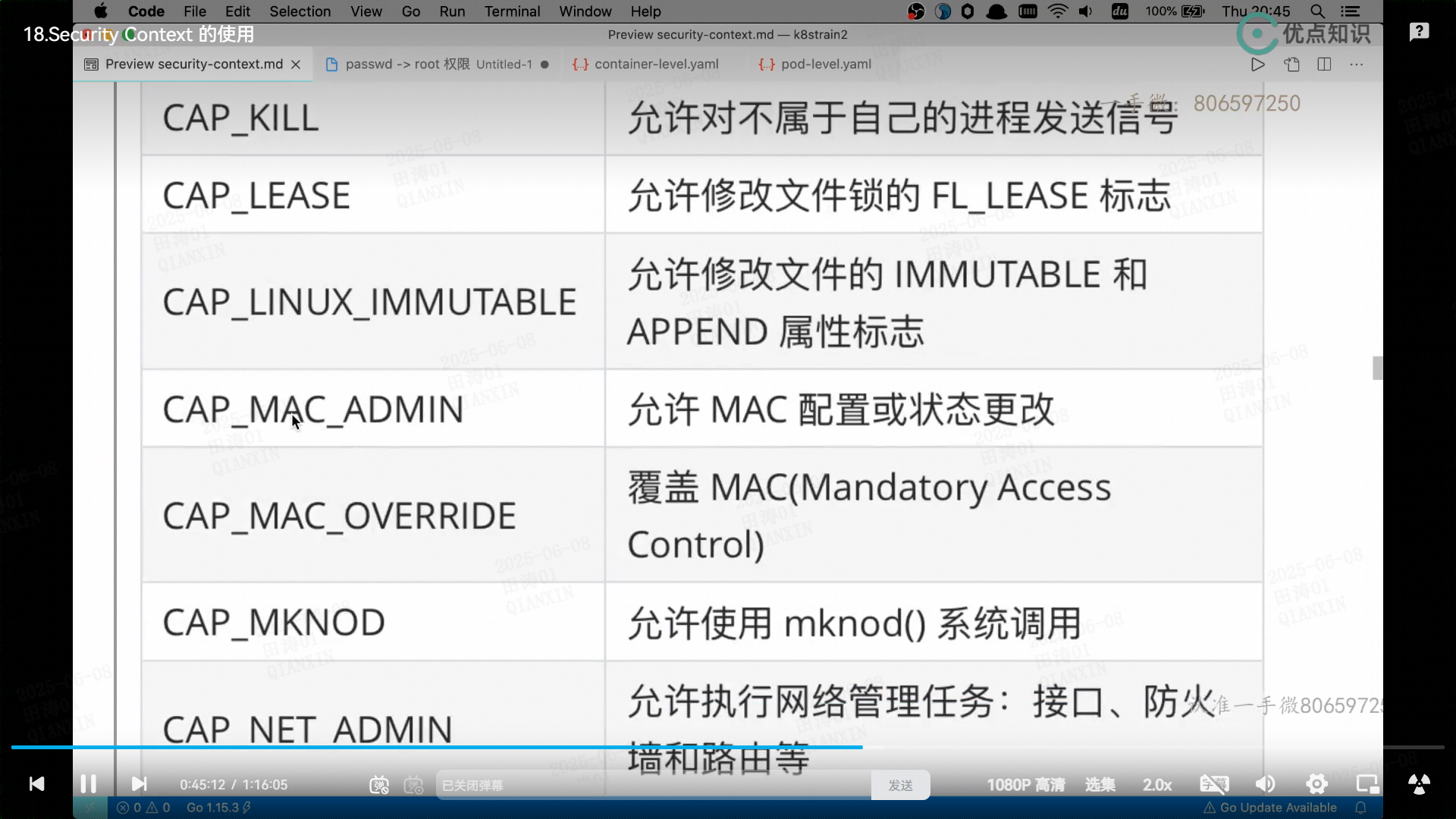This screenshot has width=1456, height=819.
Task: Open the help question mark icon
Action: [x=1419, y=32]
